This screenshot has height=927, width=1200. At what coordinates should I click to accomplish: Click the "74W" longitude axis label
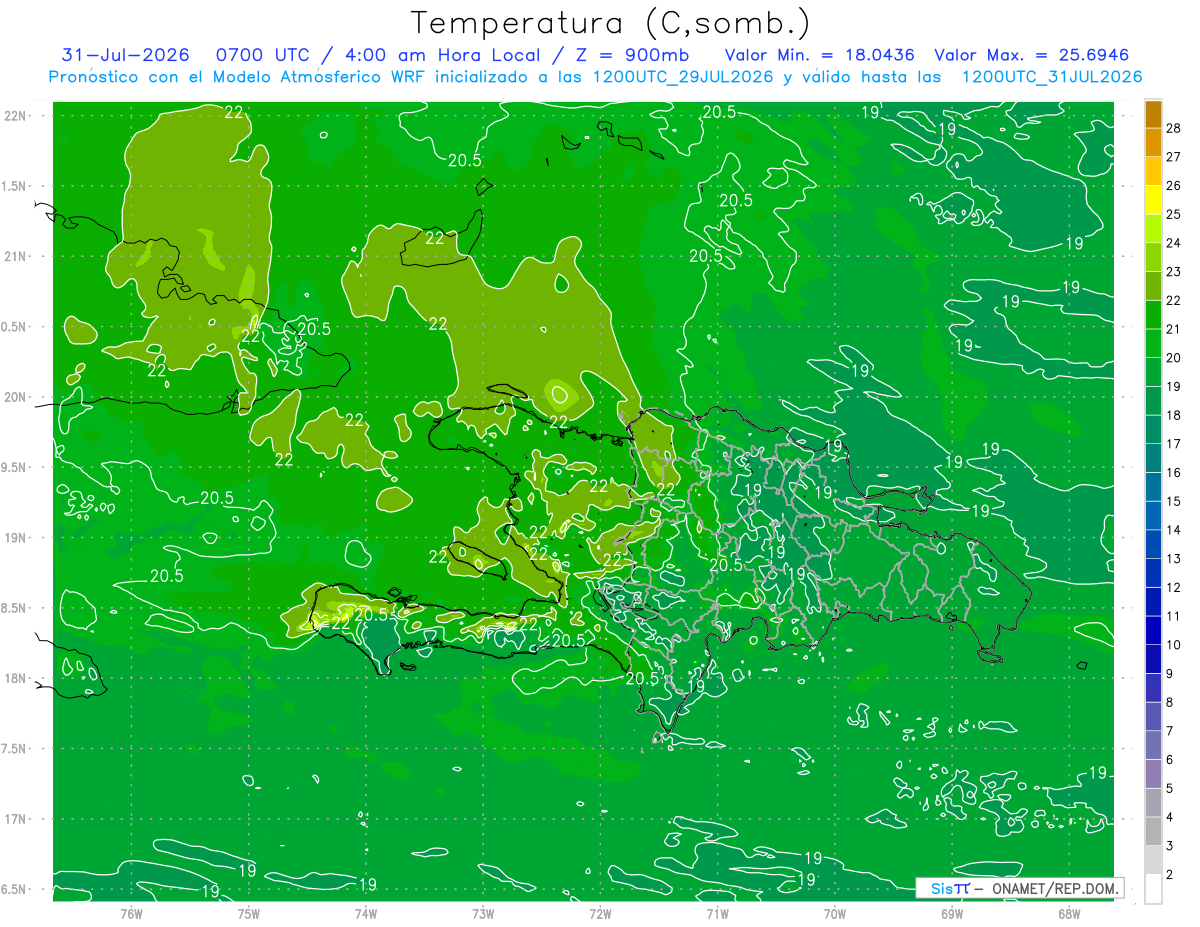coord(366,914)
